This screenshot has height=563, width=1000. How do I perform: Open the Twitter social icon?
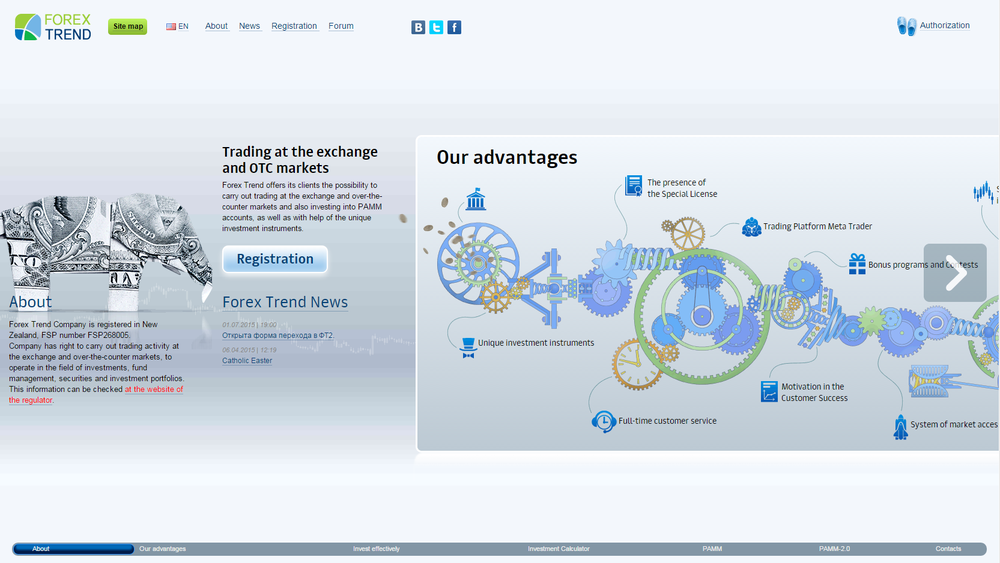(436, 27)
